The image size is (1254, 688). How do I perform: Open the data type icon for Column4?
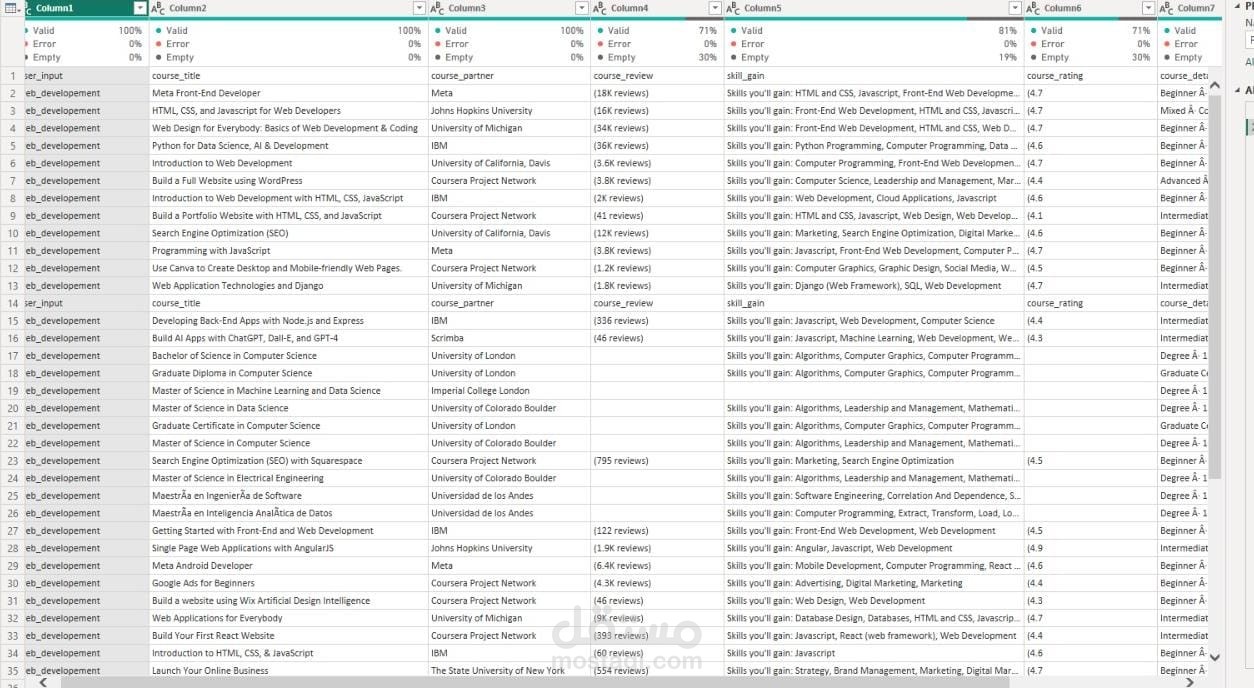(600, 8)
